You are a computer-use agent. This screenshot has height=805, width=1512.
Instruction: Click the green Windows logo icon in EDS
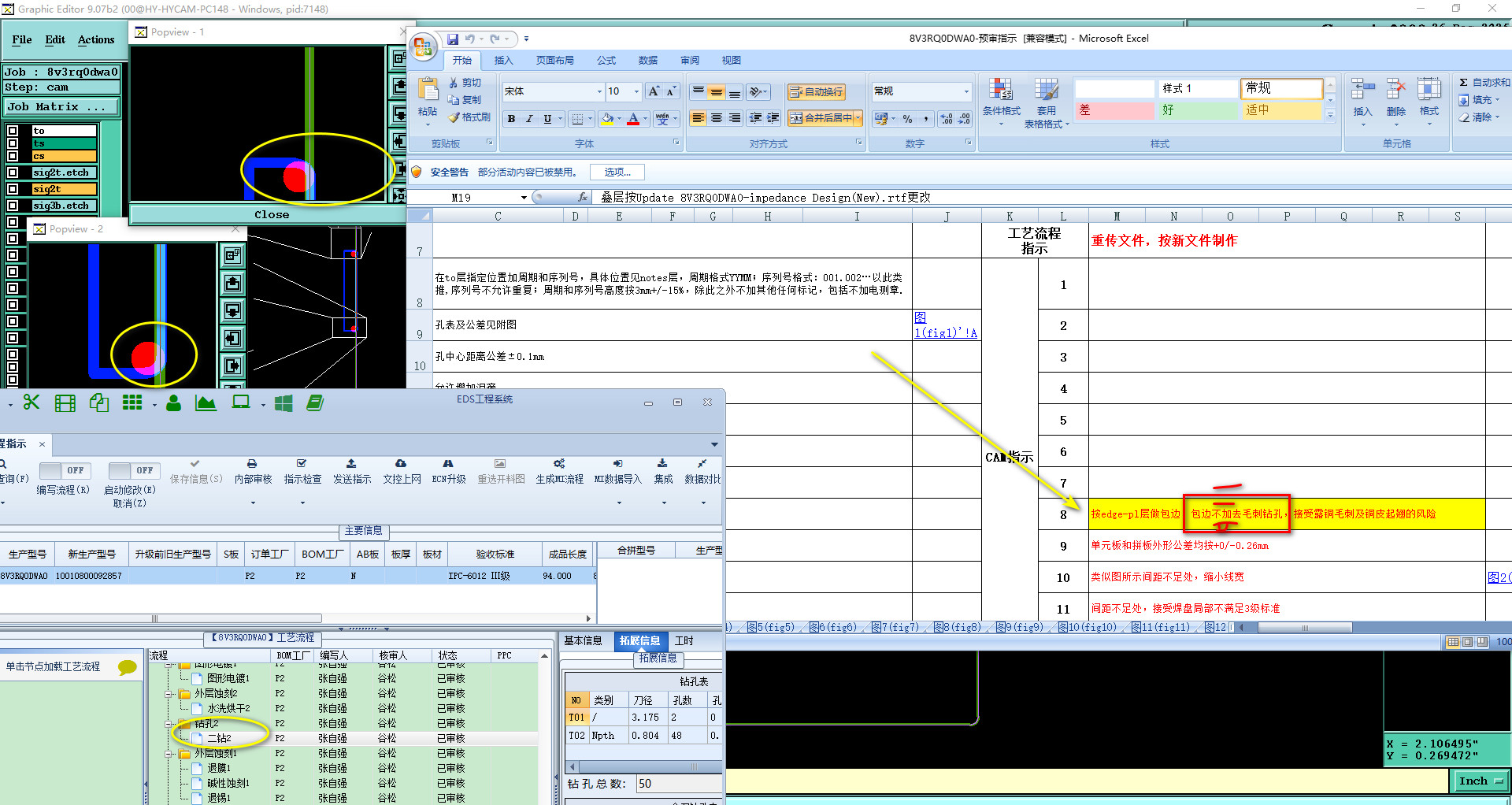click(283, 403)
